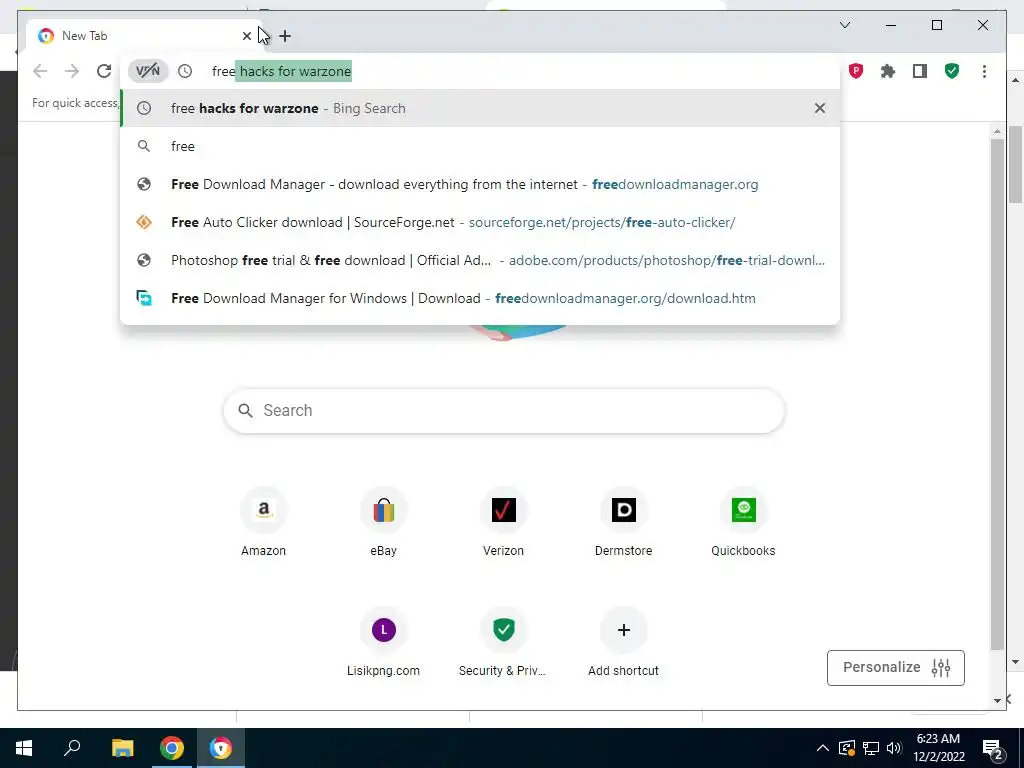Open the Dermstore shortcut

(x=624, y=522)
